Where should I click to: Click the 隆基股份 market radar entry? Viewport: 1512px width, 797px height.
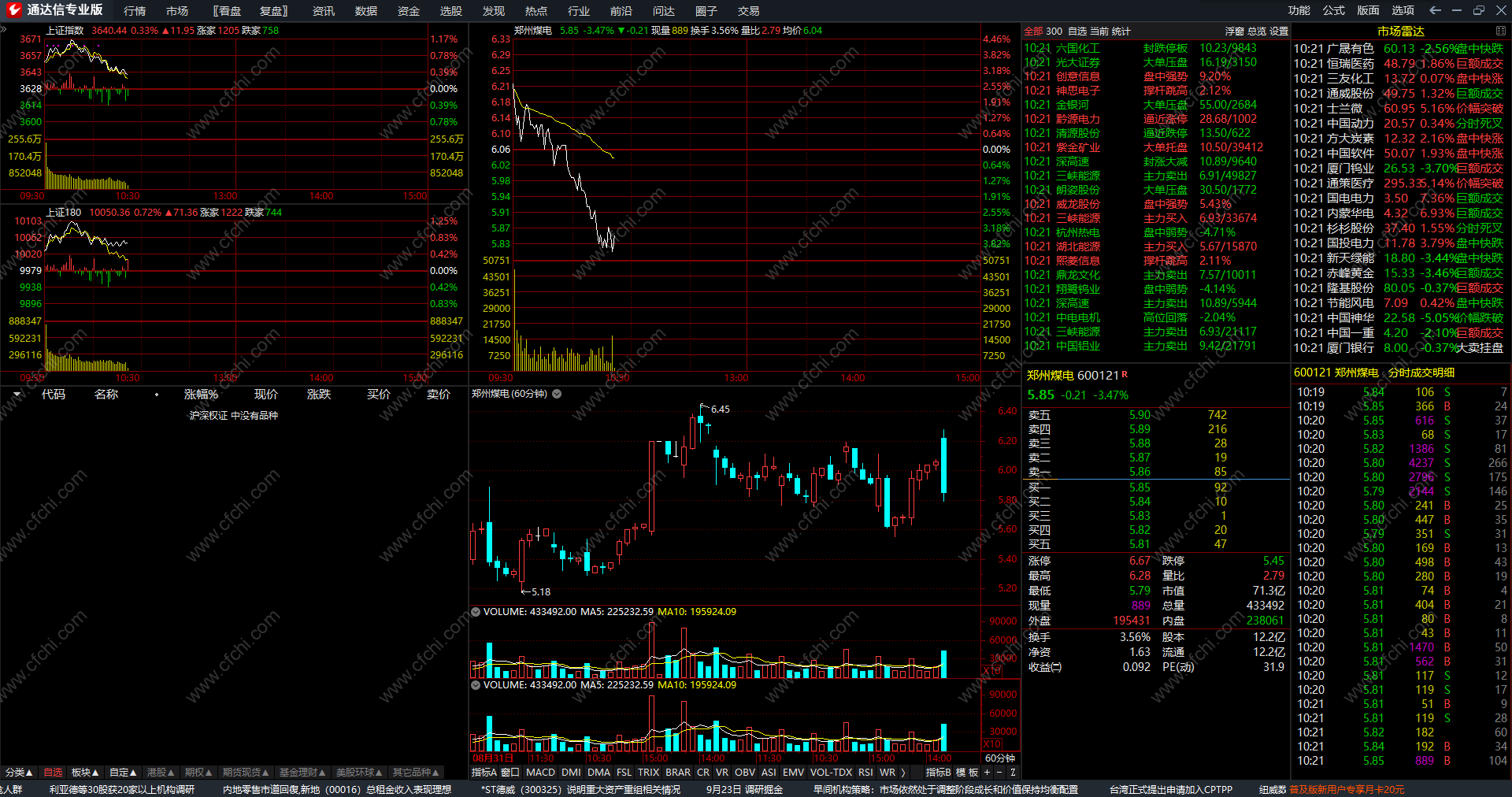pyautogui.click(x=1399, y=287)
